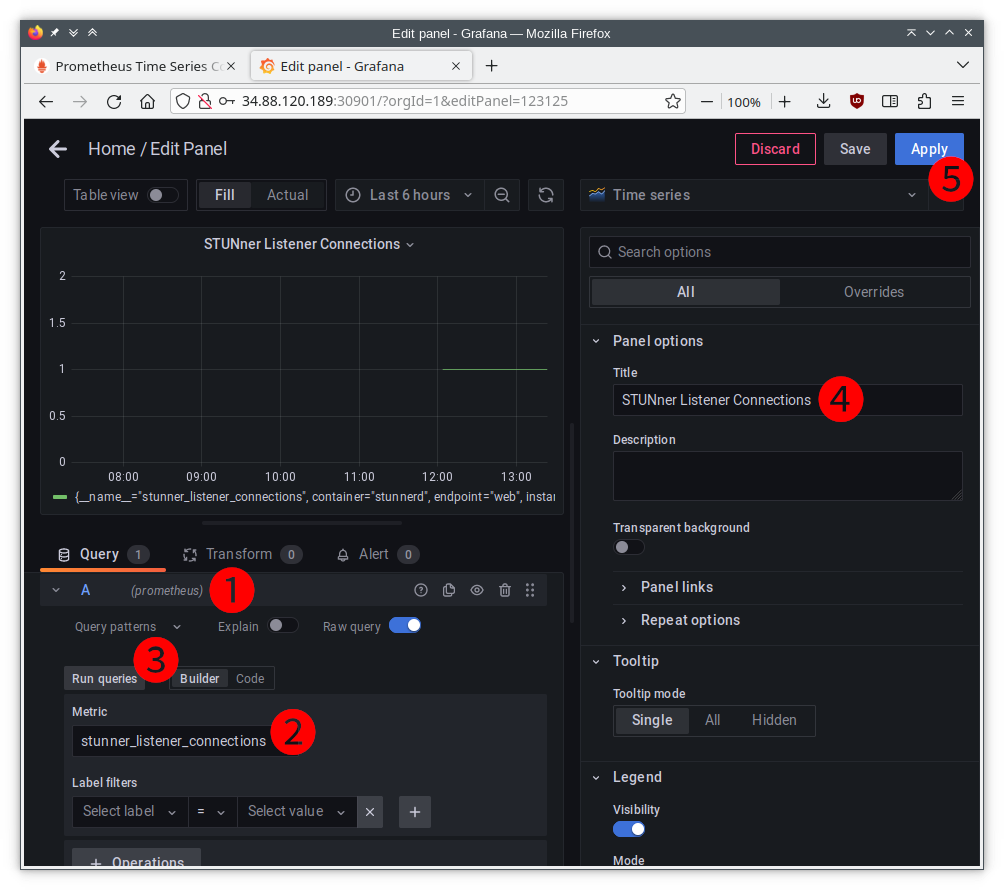
Task: Collapse the Tooltip section
Action: (596, 661)
